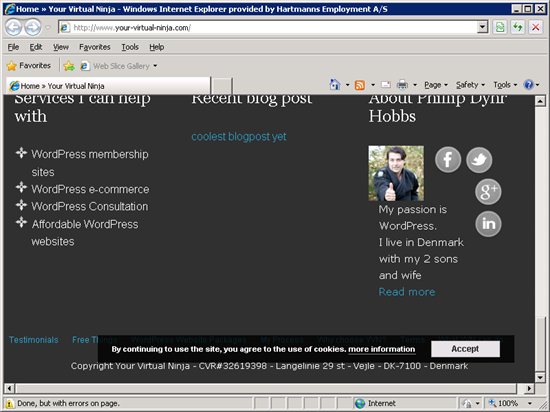Image resolution: width=550 pixels, height=412 pixels.
Task: Click the vertical scrollbar up arrow
Action: click(x=540, y=101)
